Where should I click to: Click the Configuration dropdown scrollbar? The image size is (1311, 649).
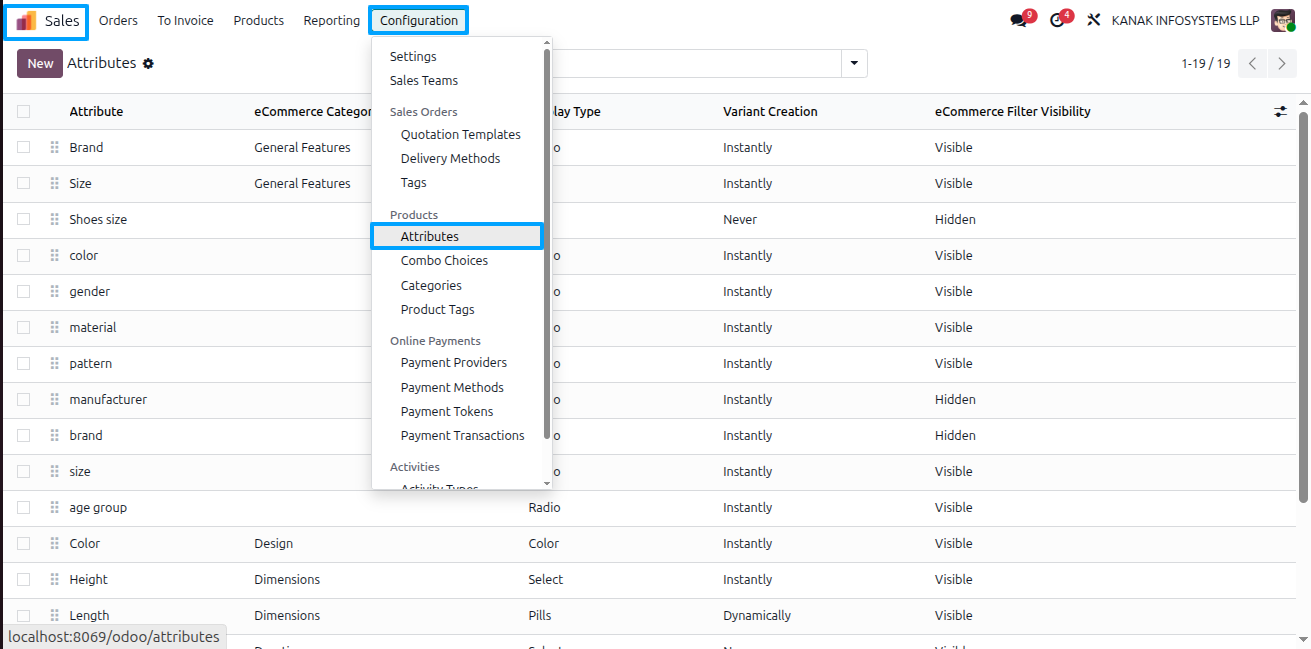547,243
